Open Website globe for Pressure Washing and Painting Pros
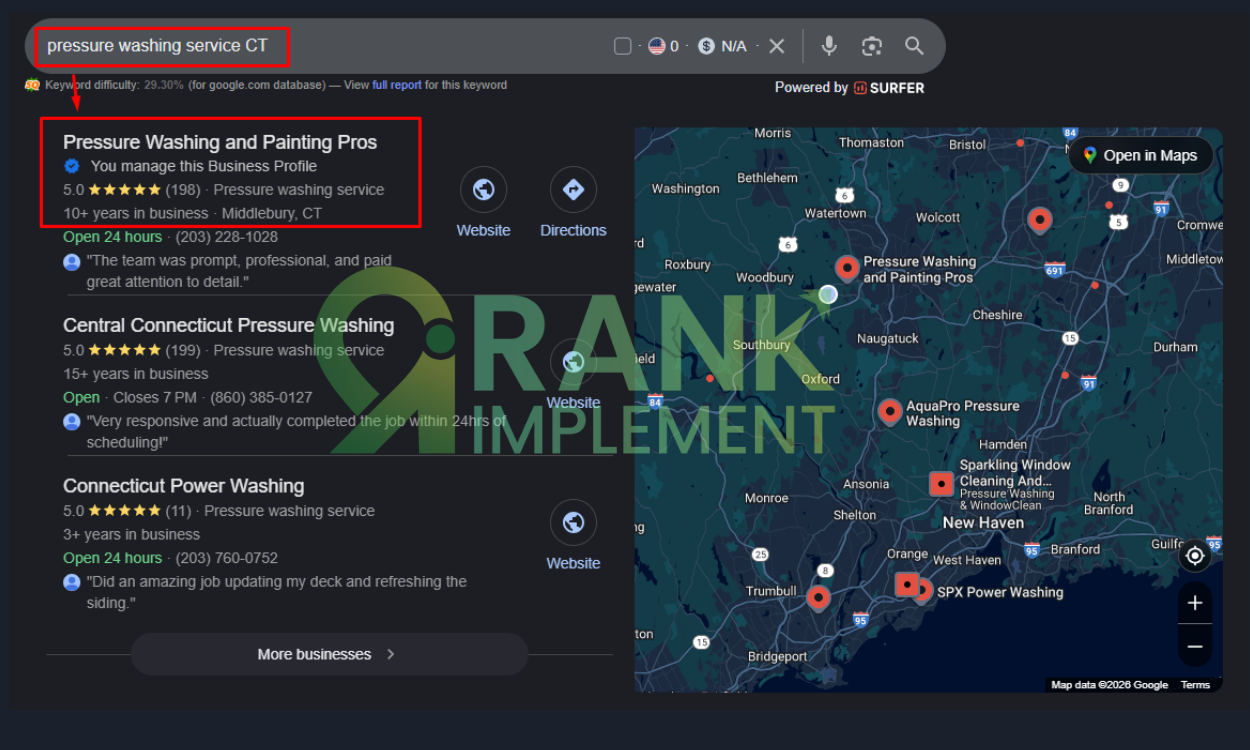The width and height of the screenshot is (1250, 750). (483, 190)
